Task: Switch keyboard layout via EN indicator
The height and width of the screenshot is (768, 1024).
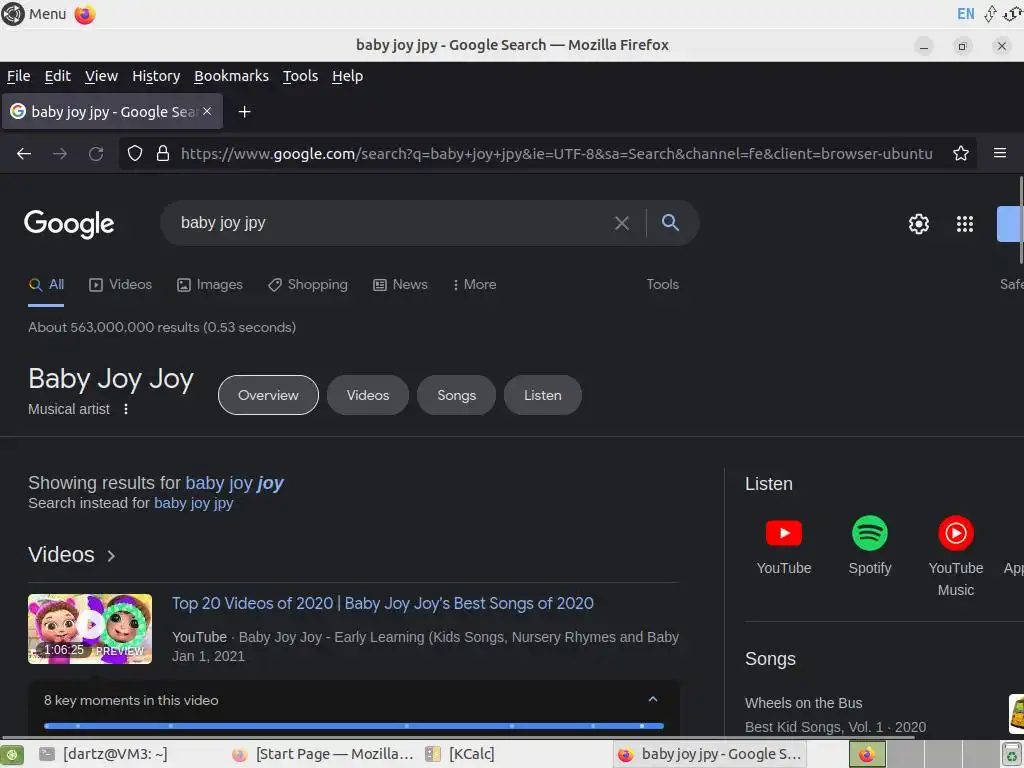Action: [x=965, y=14]
